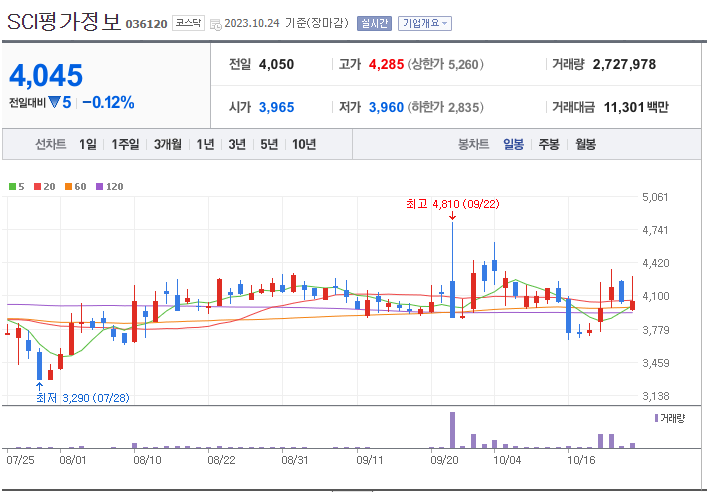Screen dimensions: 707x492
Task: Select the 5년 line chart period
Action: click(269, 144)
